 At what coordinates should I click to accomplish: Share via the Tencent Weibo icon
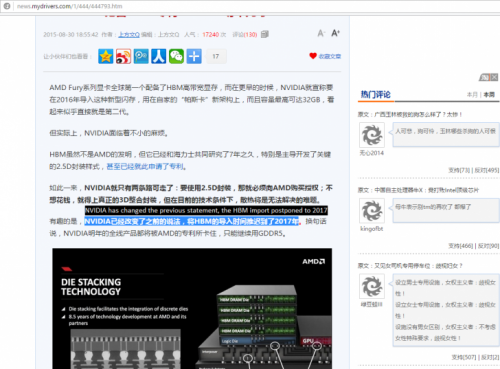pyautogui.click(x=141, y=56)
